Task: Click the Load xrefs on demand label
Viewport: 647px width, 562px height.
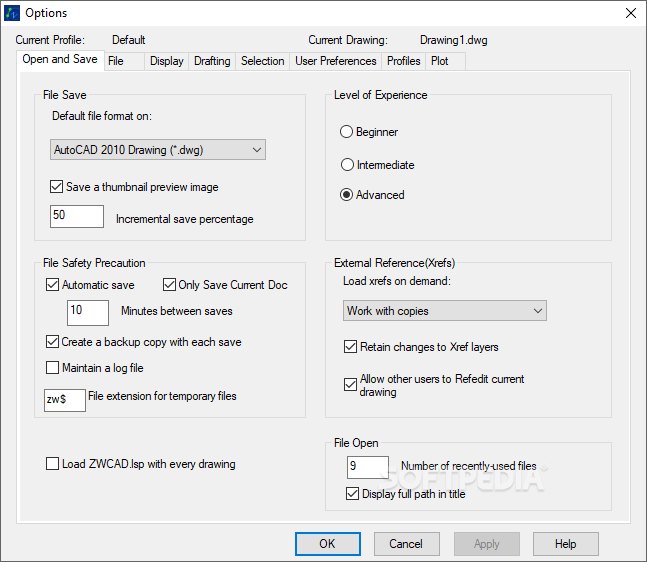Action: (397, 281)
